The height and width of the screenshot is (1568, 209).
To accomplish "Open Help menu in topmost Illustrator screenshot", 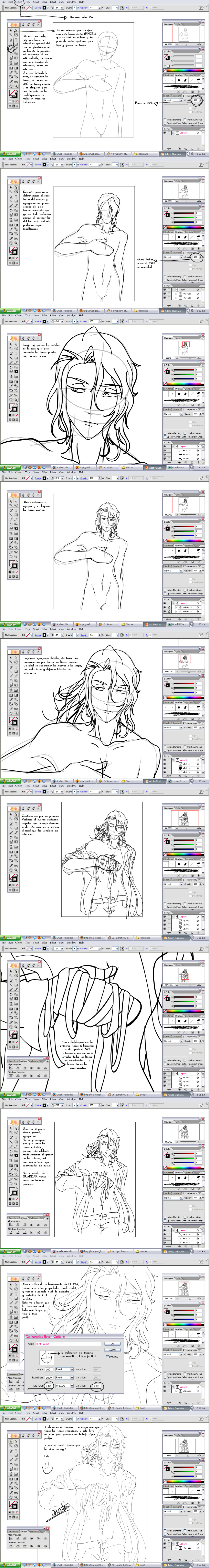I will [x=81, y=2].
